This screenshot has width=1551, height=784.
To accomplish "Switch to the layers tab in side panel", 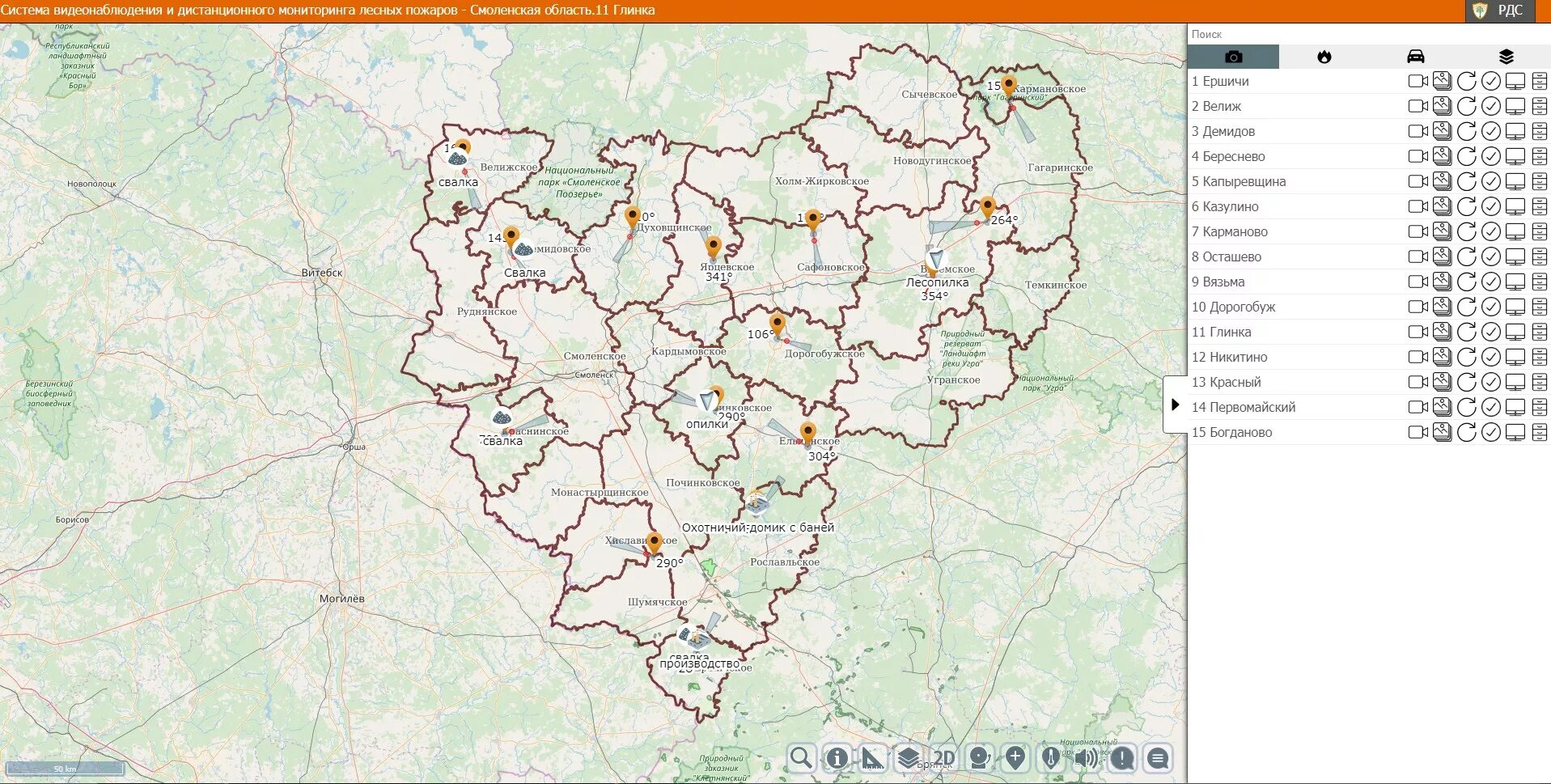I will tap(1506, 57).
